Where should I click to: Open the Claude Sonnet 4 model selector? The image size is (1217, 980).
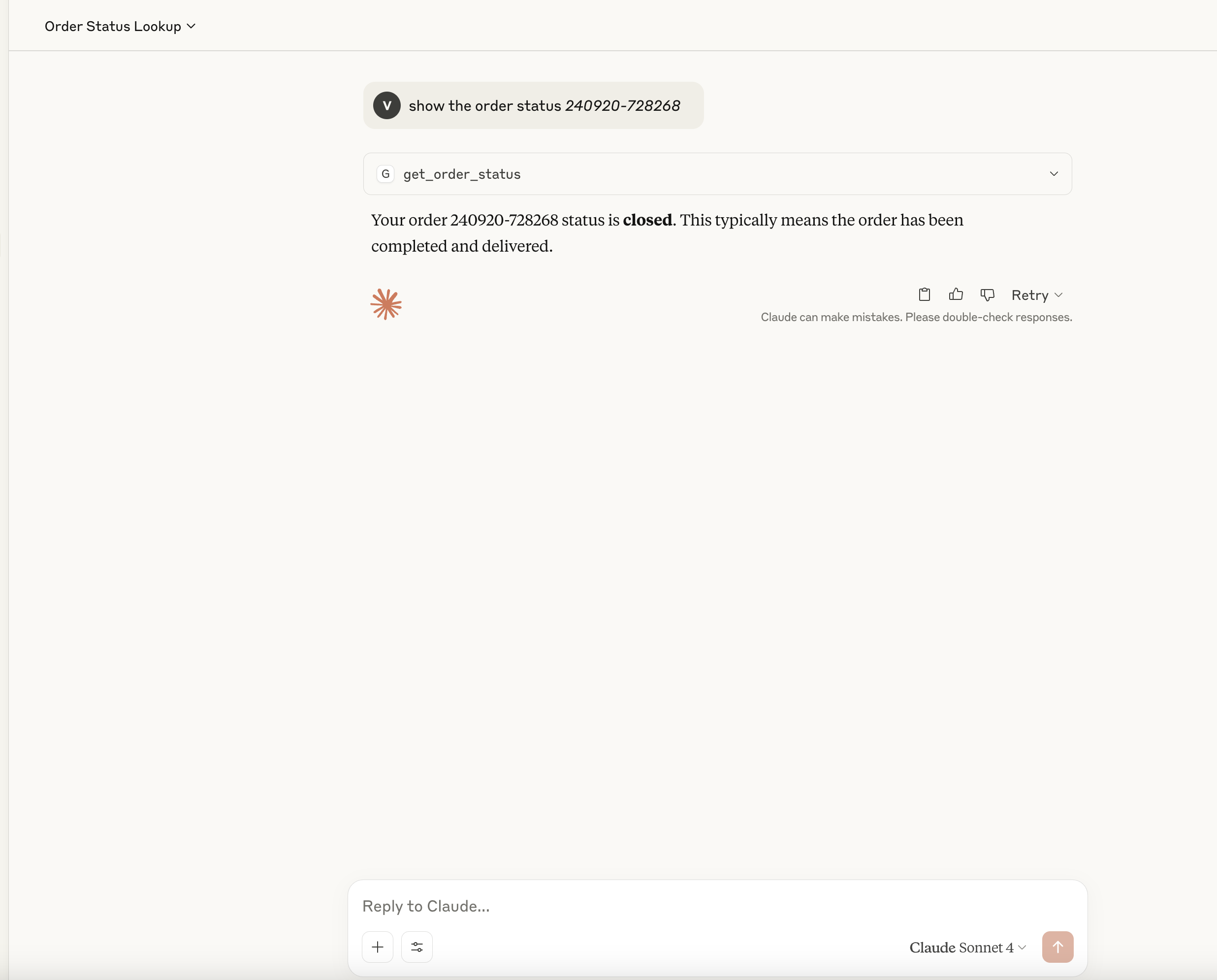click(x=967, y=947)
